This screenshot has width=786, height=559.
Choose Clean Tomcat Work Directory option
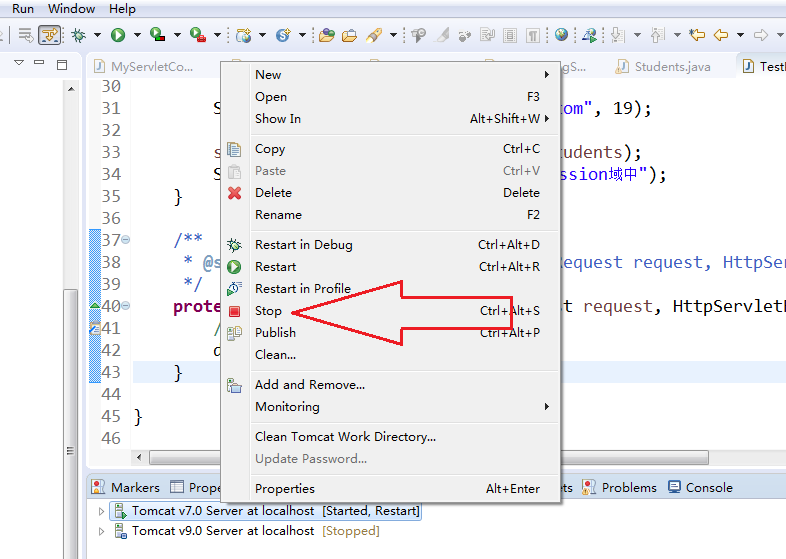pyautogui.click(x=345, y=437)
